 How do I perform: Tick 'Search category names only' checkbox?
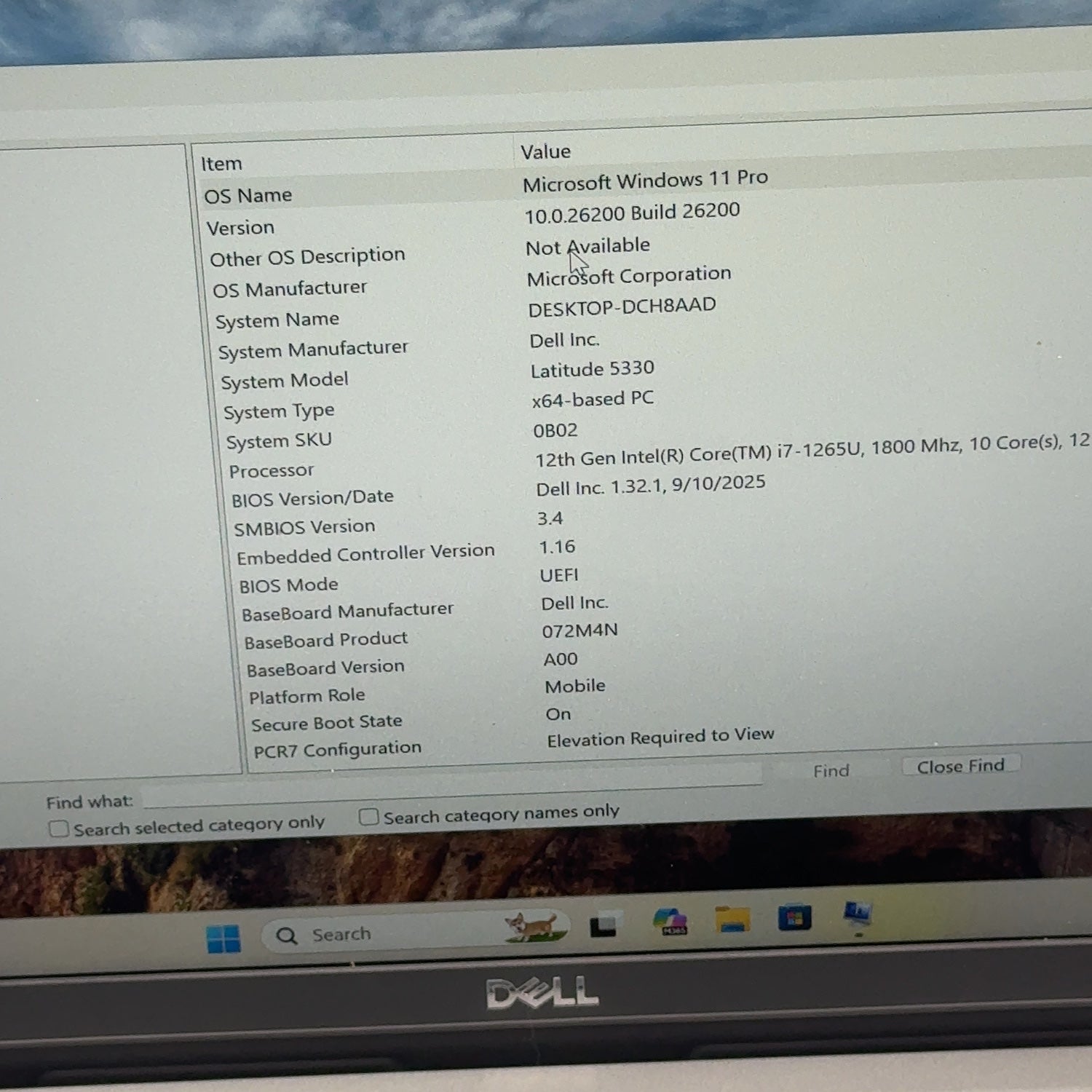pos(368,817)
